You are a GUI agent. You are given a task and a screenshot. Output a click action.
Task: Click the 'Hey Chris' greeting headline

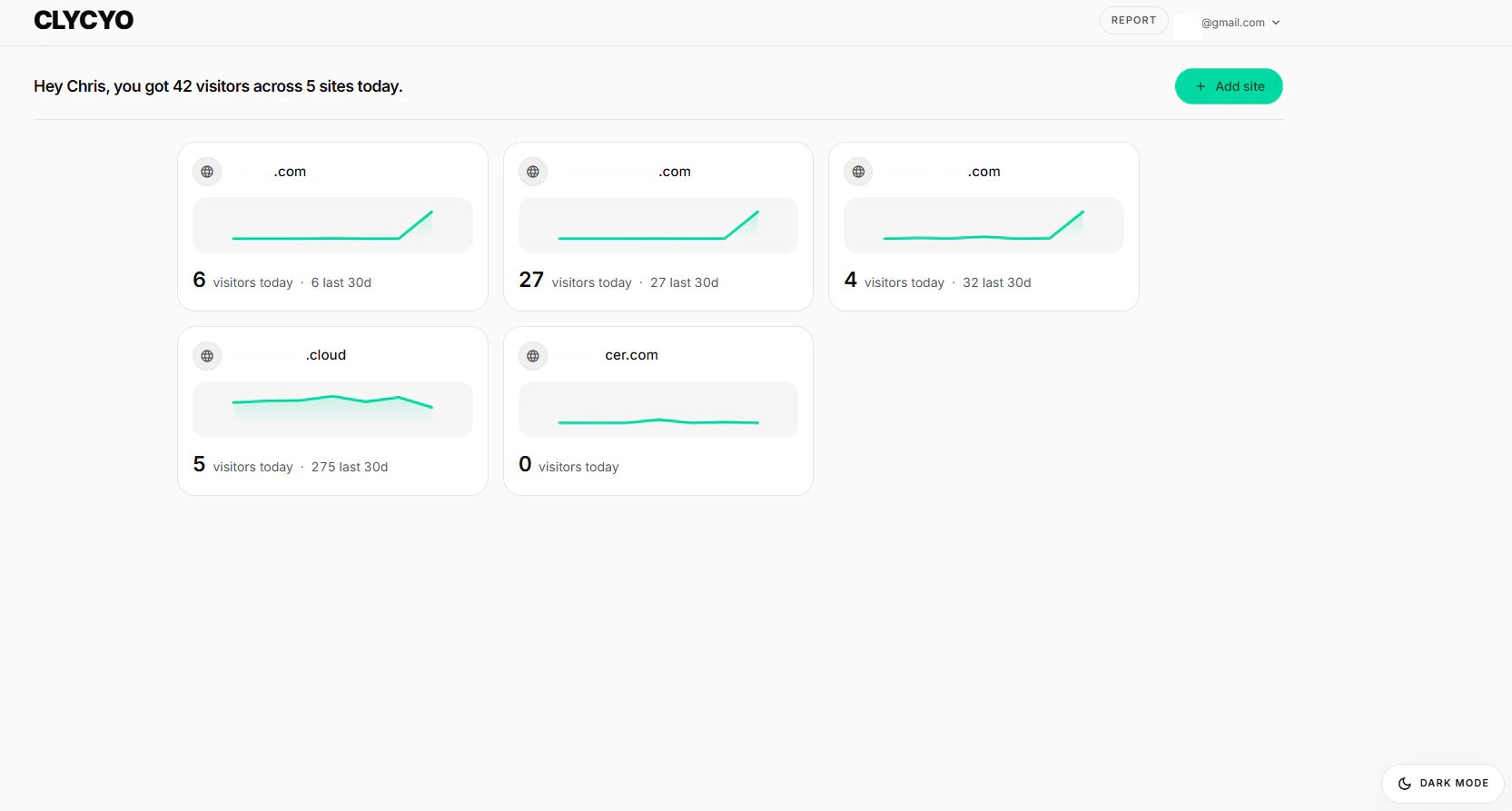(x=218, y=86)
